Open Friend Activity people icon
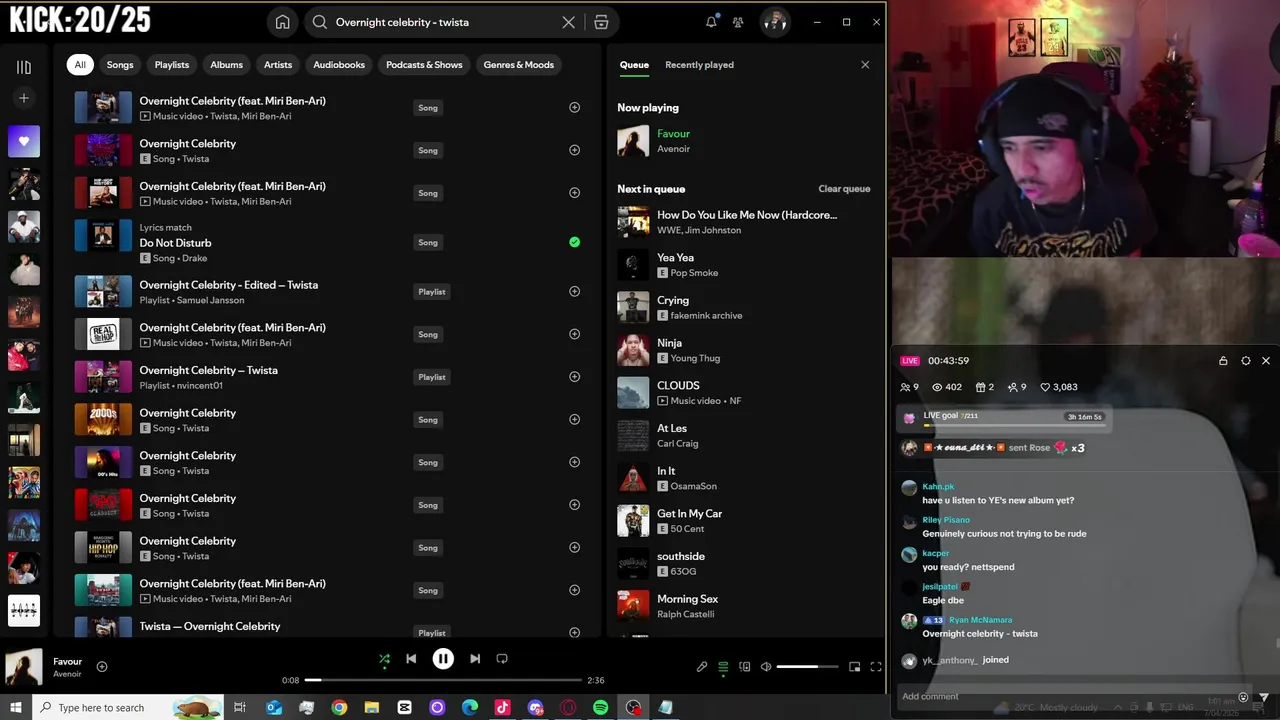 pos(738,22)
